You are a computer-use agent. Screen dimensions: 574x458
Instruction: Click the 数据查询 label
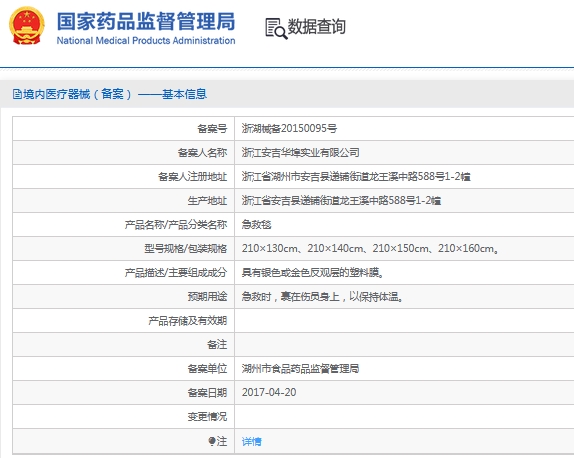click(x=317, y=26)
